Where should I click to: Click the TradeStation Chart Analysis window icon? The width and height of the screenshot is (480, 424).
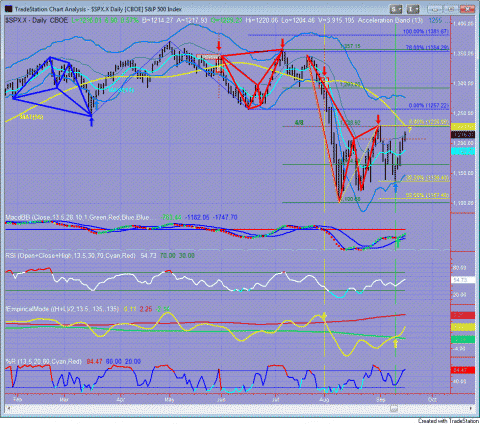coord(9,9)
